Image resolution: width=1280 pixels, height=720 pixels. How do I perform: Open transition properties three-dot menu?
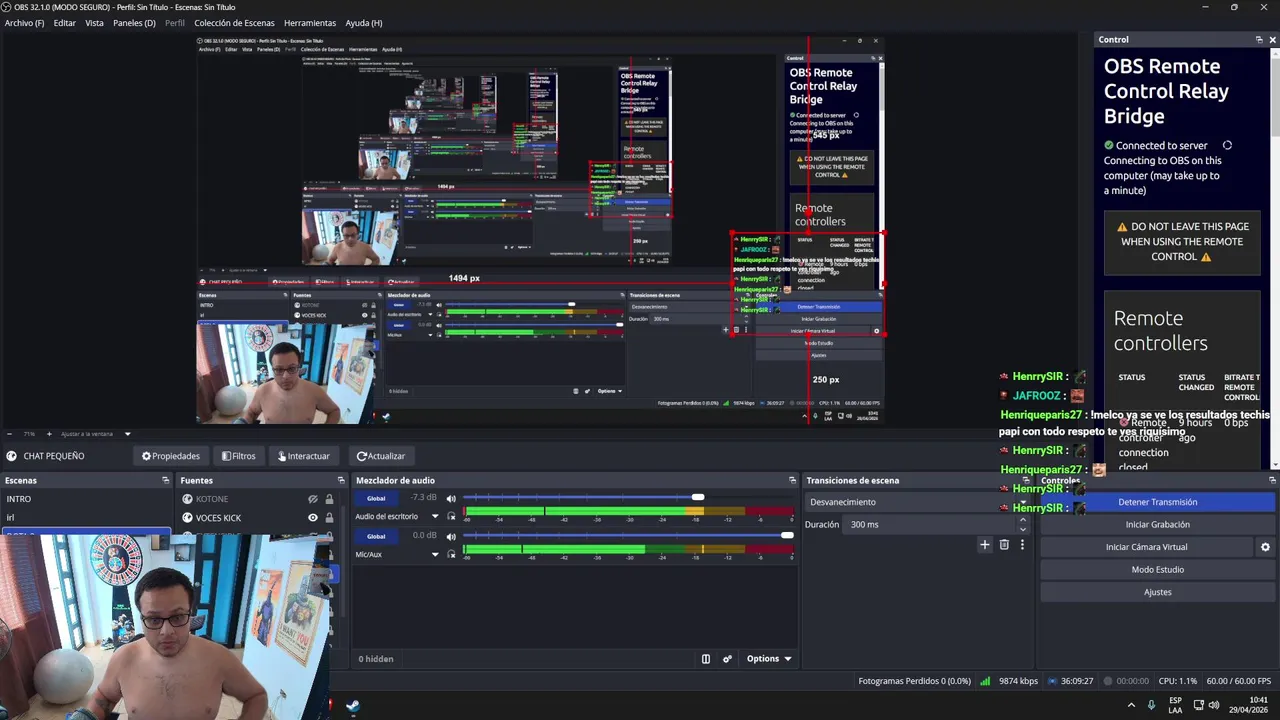point(1022,545)
